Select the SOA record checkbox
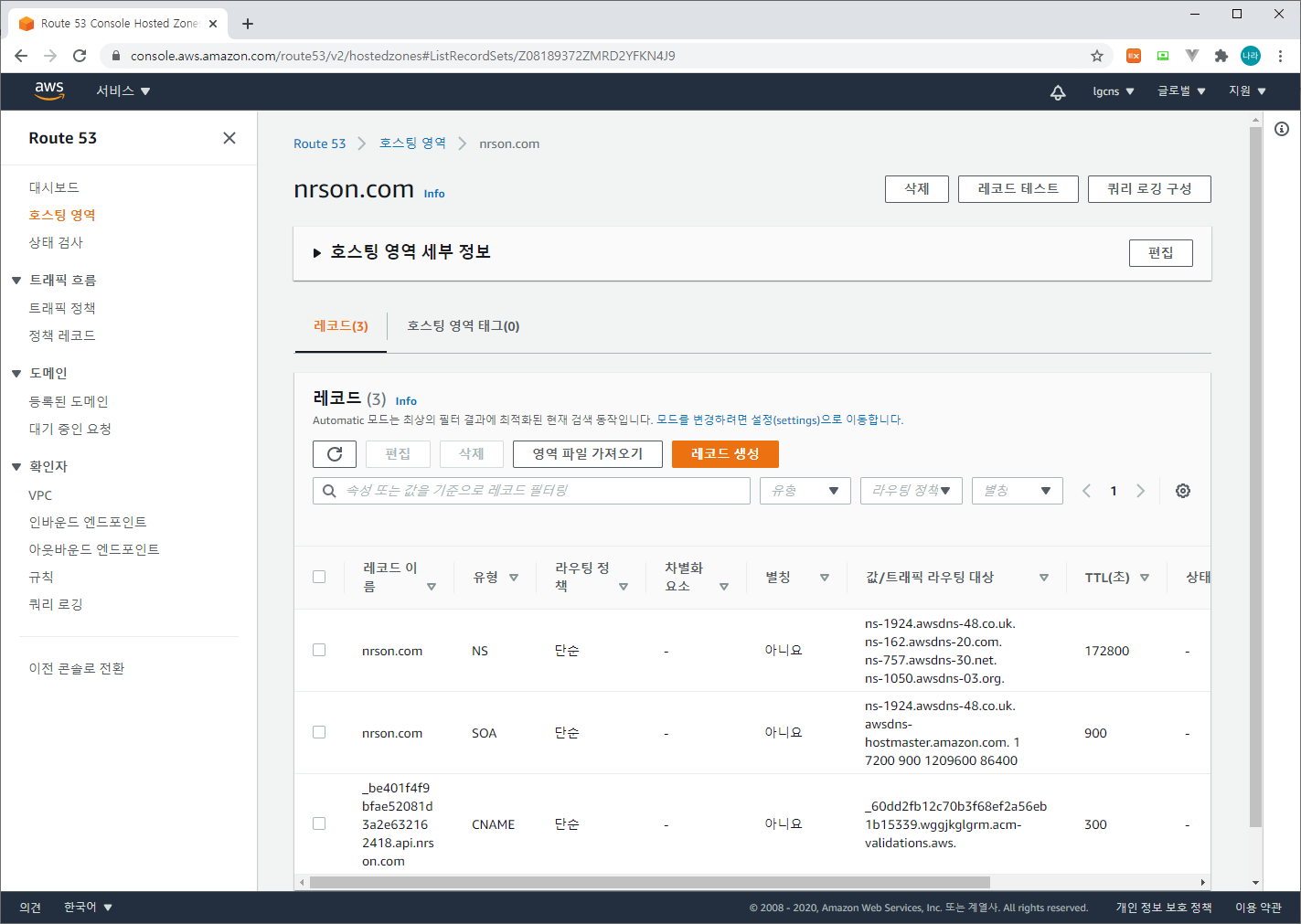 tap(319, 732)
